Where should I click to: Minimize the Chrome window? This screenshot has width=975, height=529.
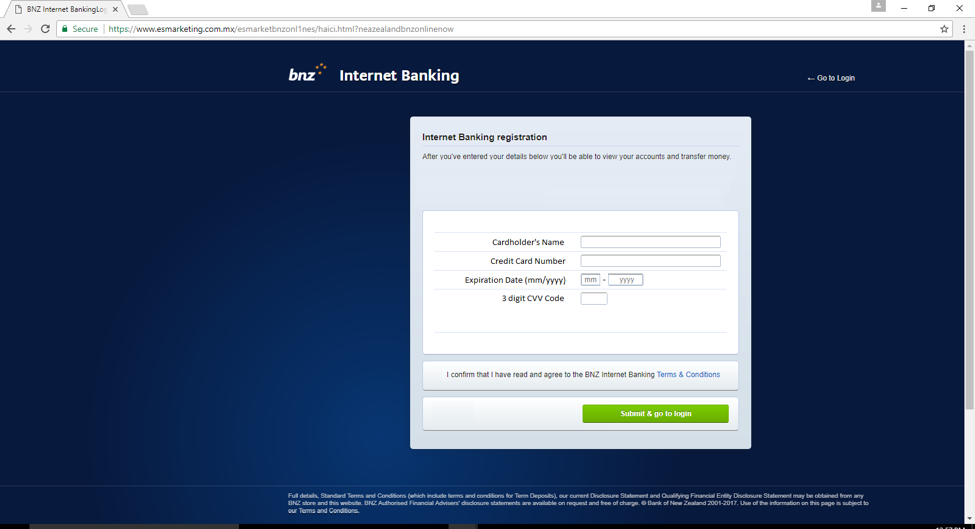pyautogui.click(x=904, y=8)
